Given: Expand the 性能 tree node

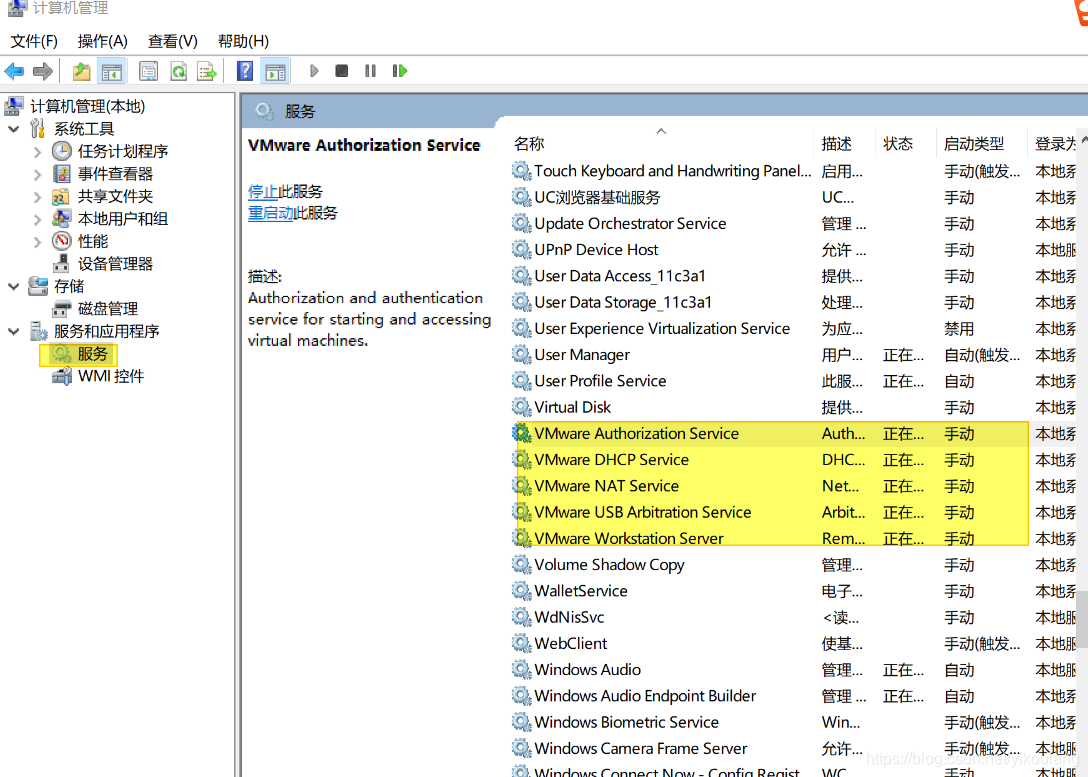Looking at the screenshot, I should click(37, 241).
